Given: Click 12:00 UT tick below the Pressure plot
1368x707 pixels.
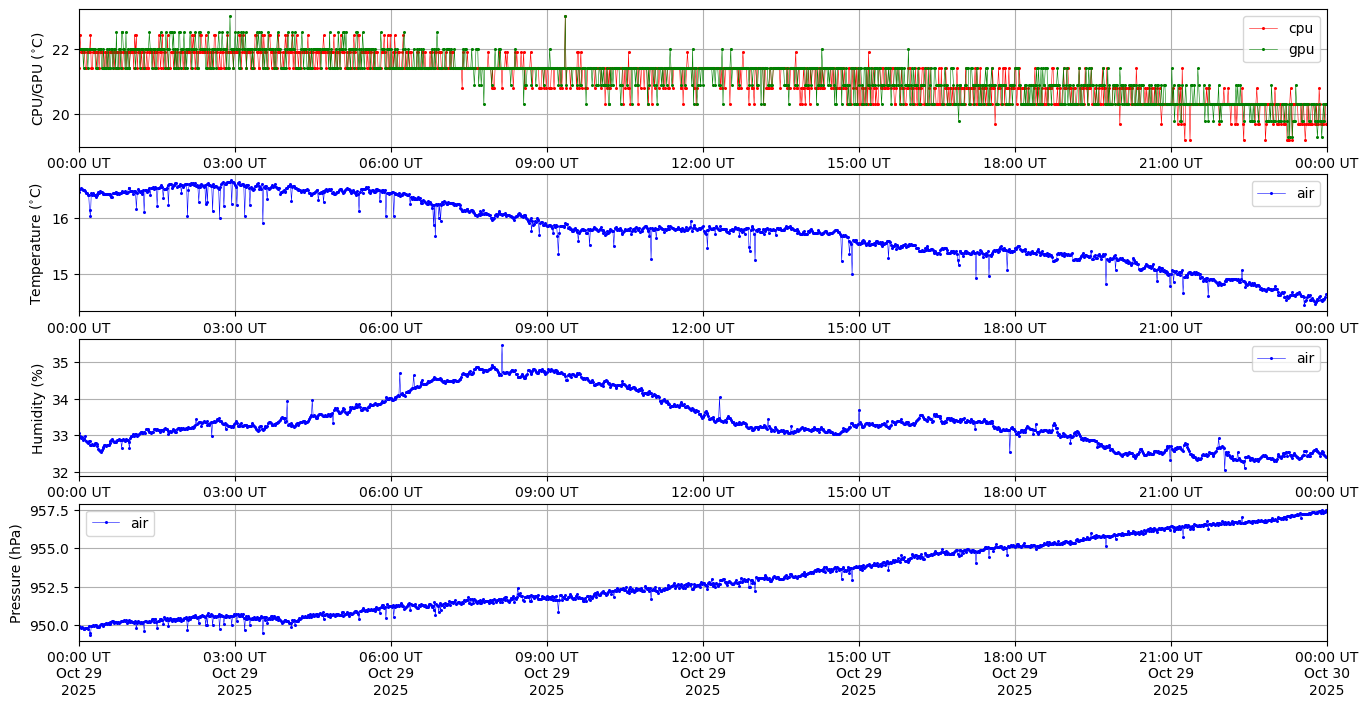Looking at the screenshot, I should tap(702, 657).
